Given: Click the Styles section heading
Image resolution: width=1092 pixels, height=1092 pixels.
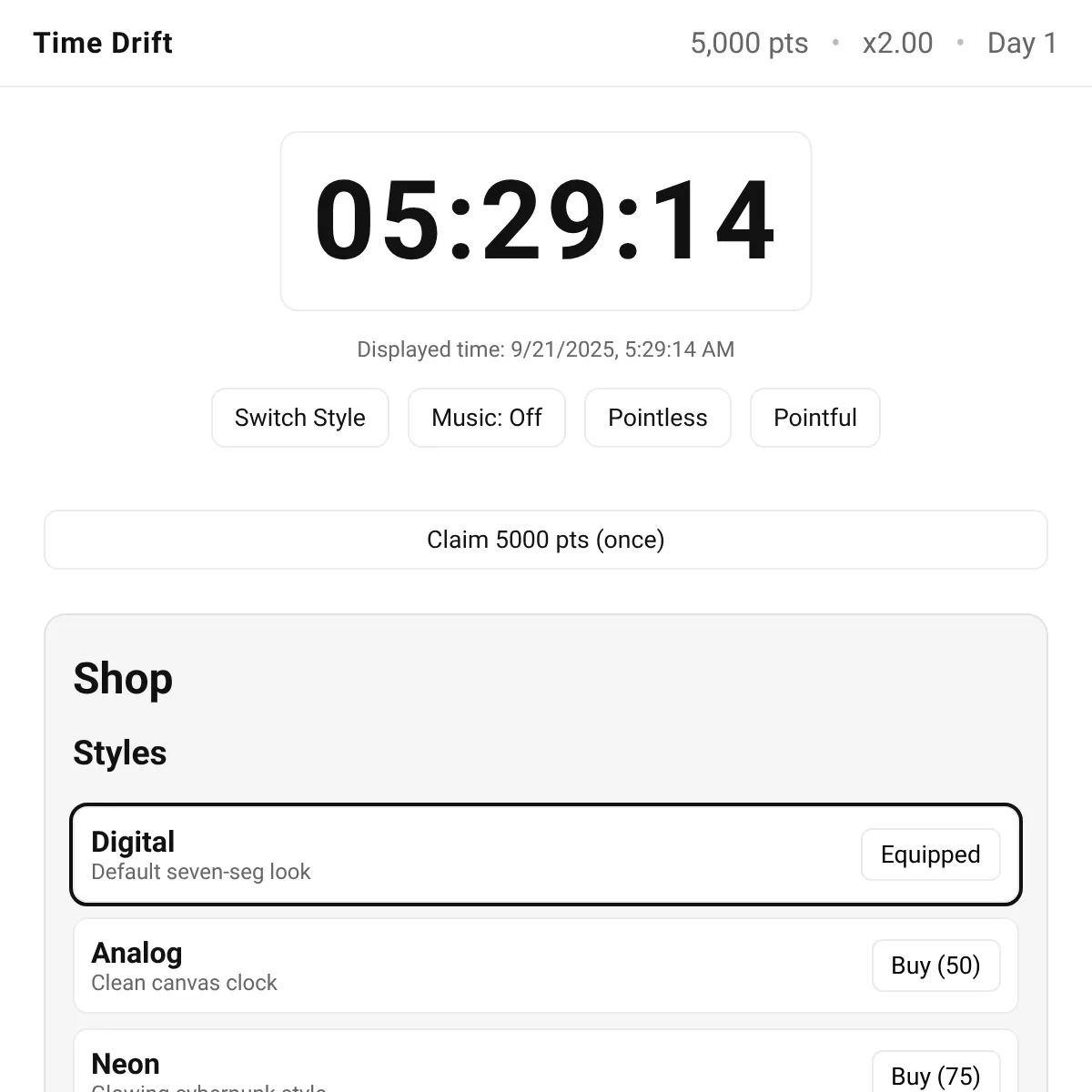Looking at the screenshot, I should pyautogui.click(x=120, y=753).
